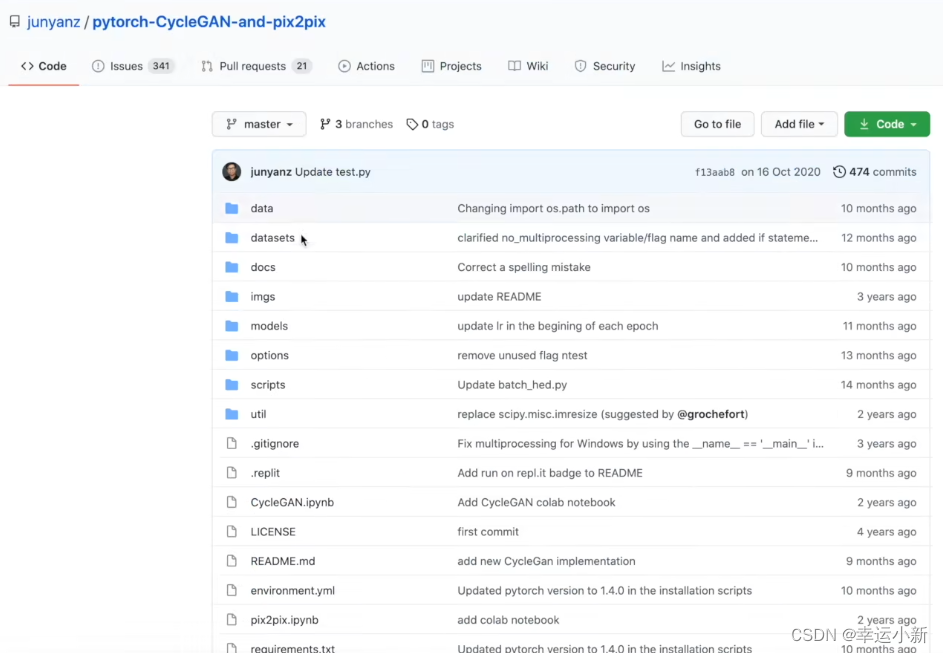Open the options folder icon
The width and height of the screenshot is (943, 653).
point(232,355)
